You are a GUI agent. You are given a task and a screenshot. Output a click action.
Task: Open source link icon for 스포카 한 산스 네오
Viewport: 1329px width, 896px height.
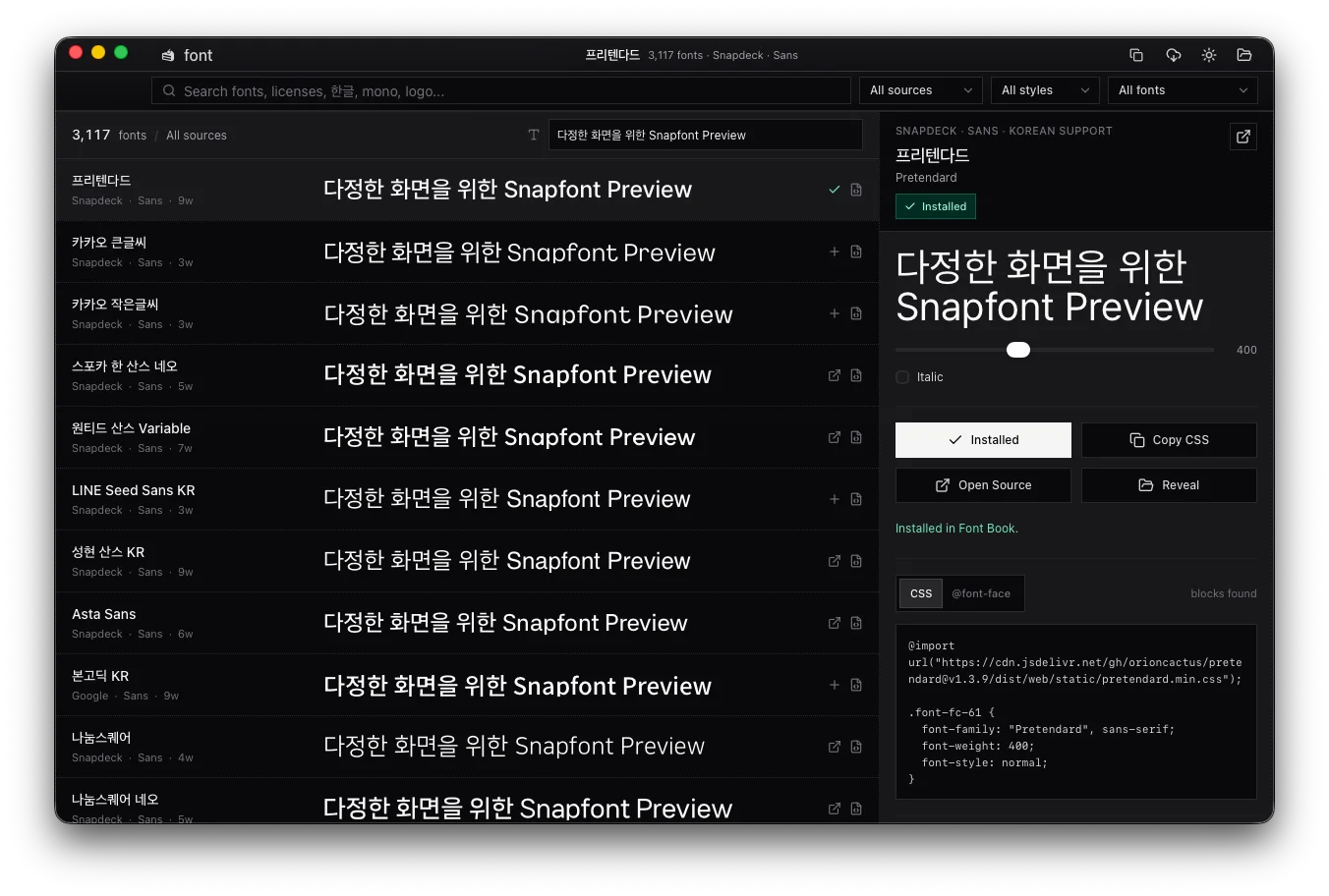coord(835,375)
